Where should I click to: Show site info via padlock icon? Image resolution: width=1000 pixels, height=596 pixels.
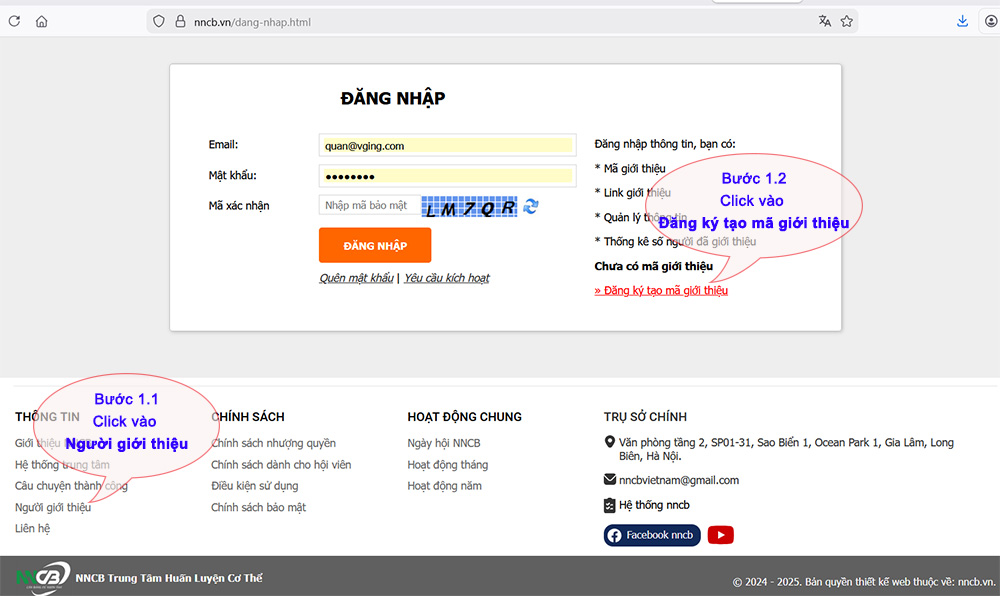tap(180, 21)
